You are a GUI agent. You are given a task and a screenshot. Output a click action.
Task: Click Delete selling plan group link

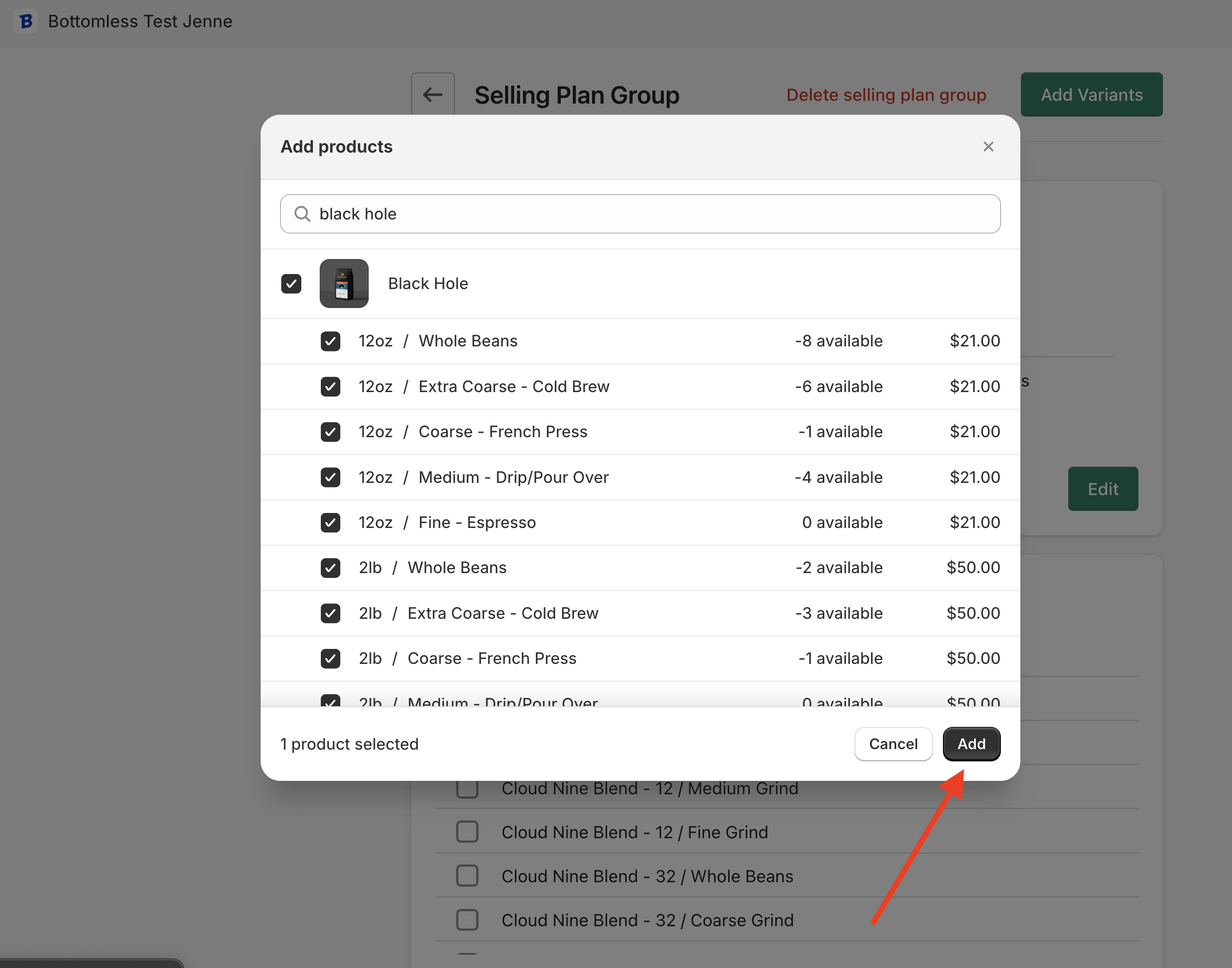click(x=886, y=95)
